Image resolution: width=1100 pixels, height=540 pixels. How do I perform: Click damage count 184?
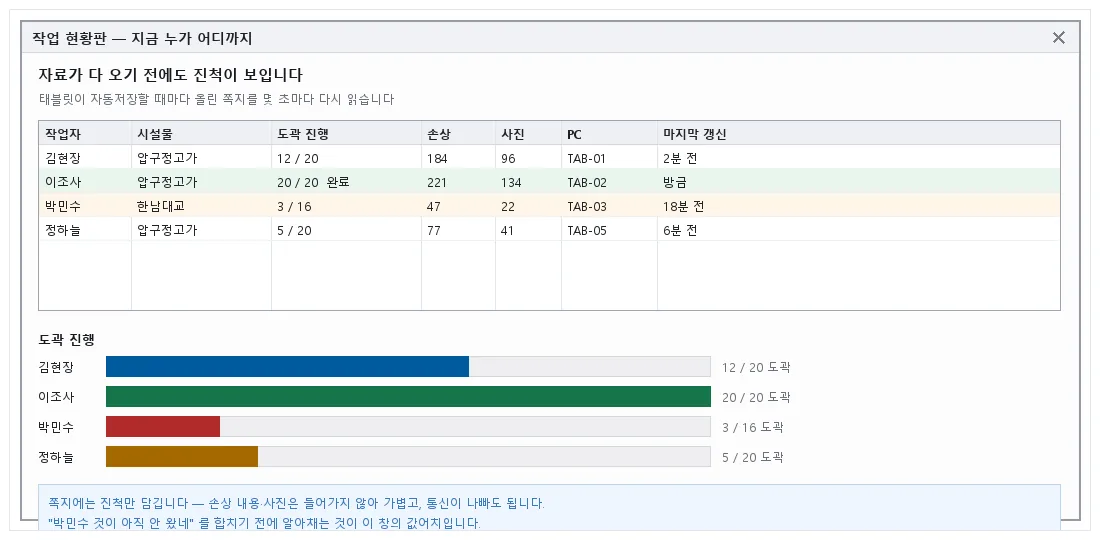458,158
